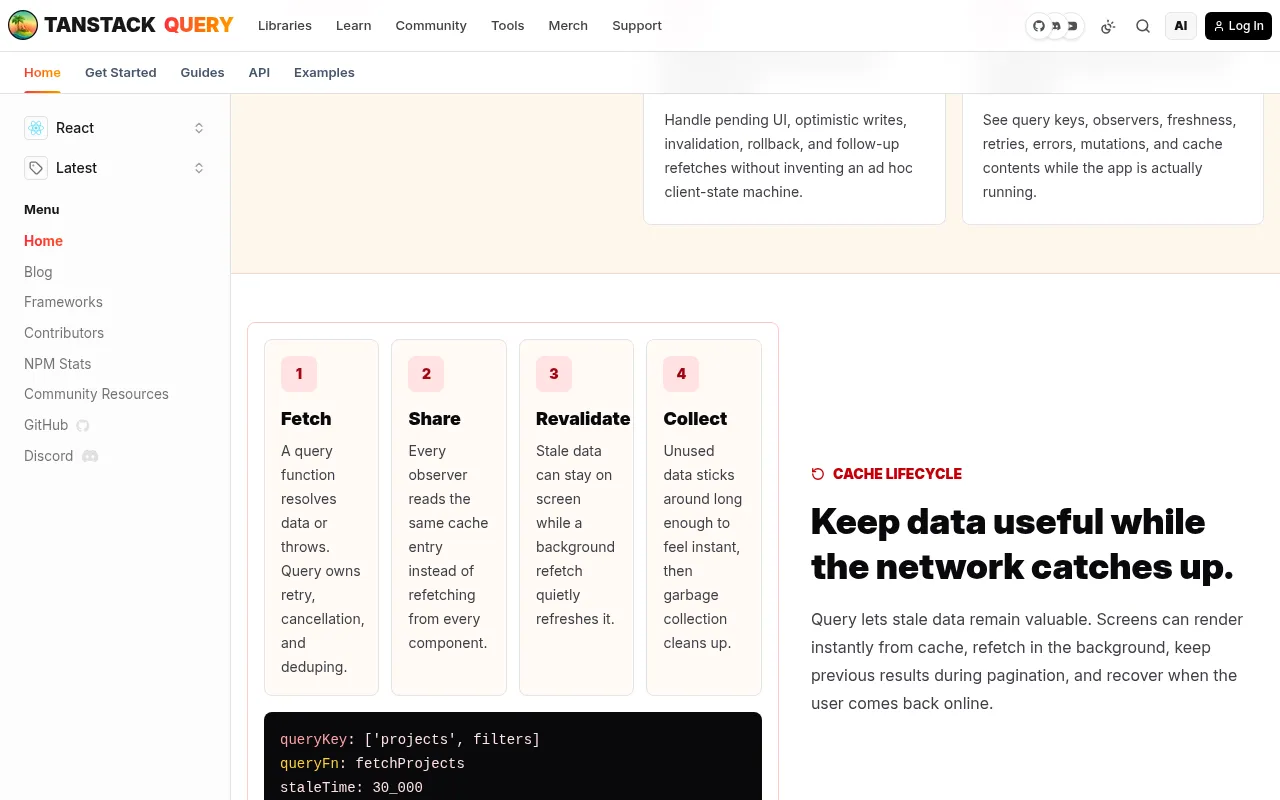Expand the Latest version selector

(x=115, y=168)
